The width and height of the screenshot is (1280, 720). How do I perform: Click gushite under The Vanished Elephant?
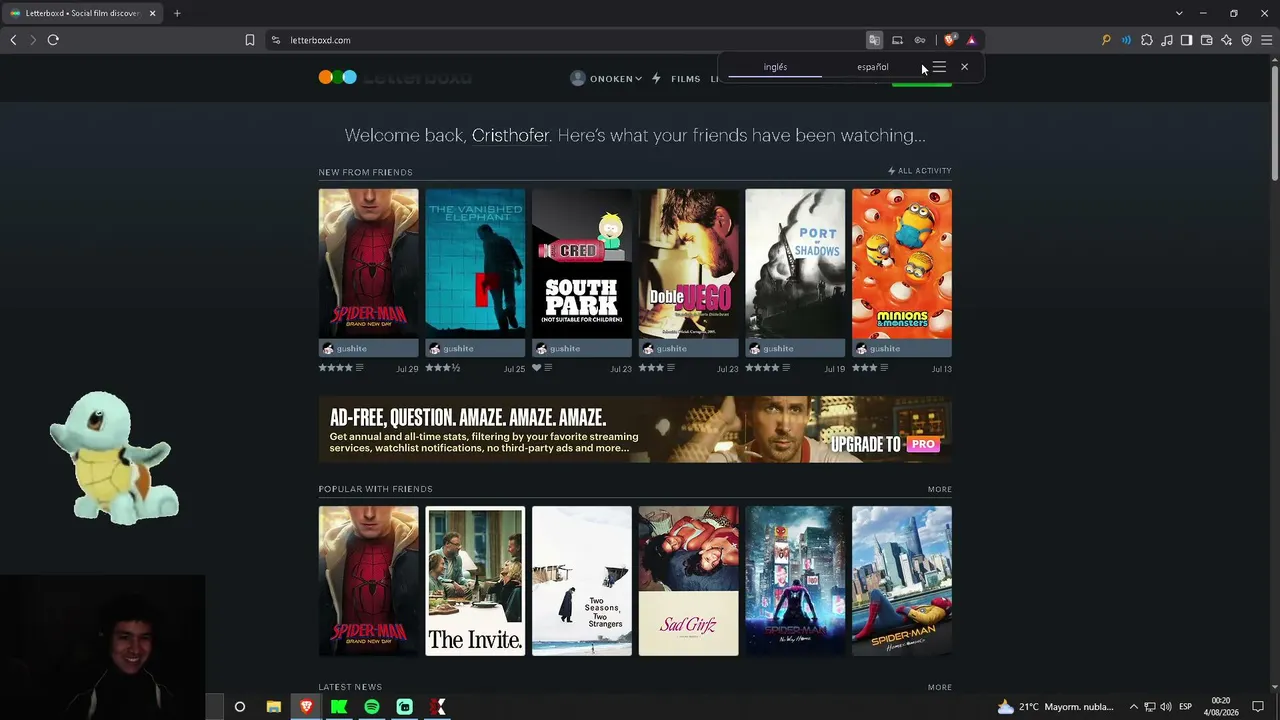click(x=458, y=349)
